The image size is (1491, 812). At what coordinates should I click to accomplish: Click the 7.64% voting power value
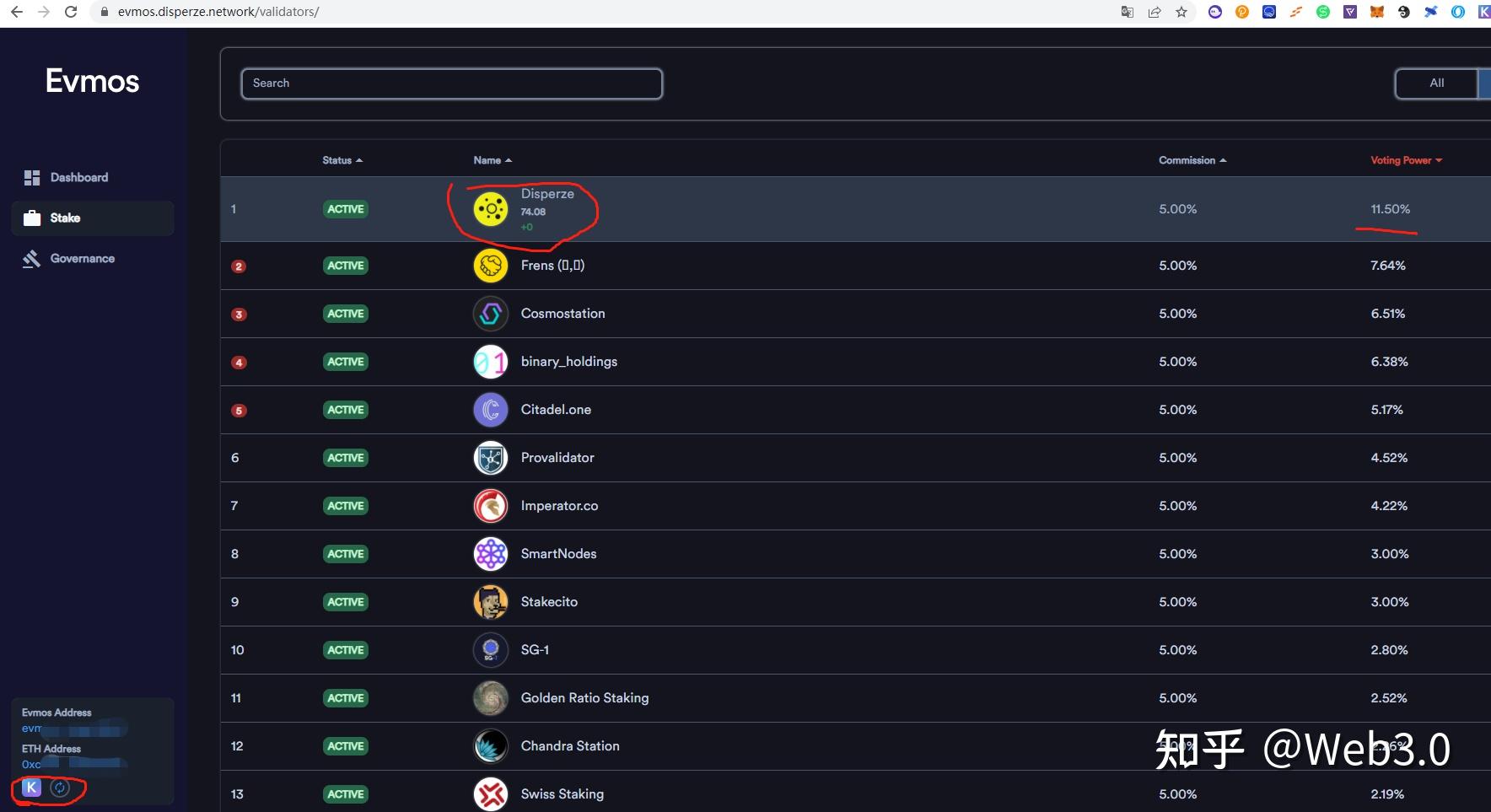(1388, 266)
